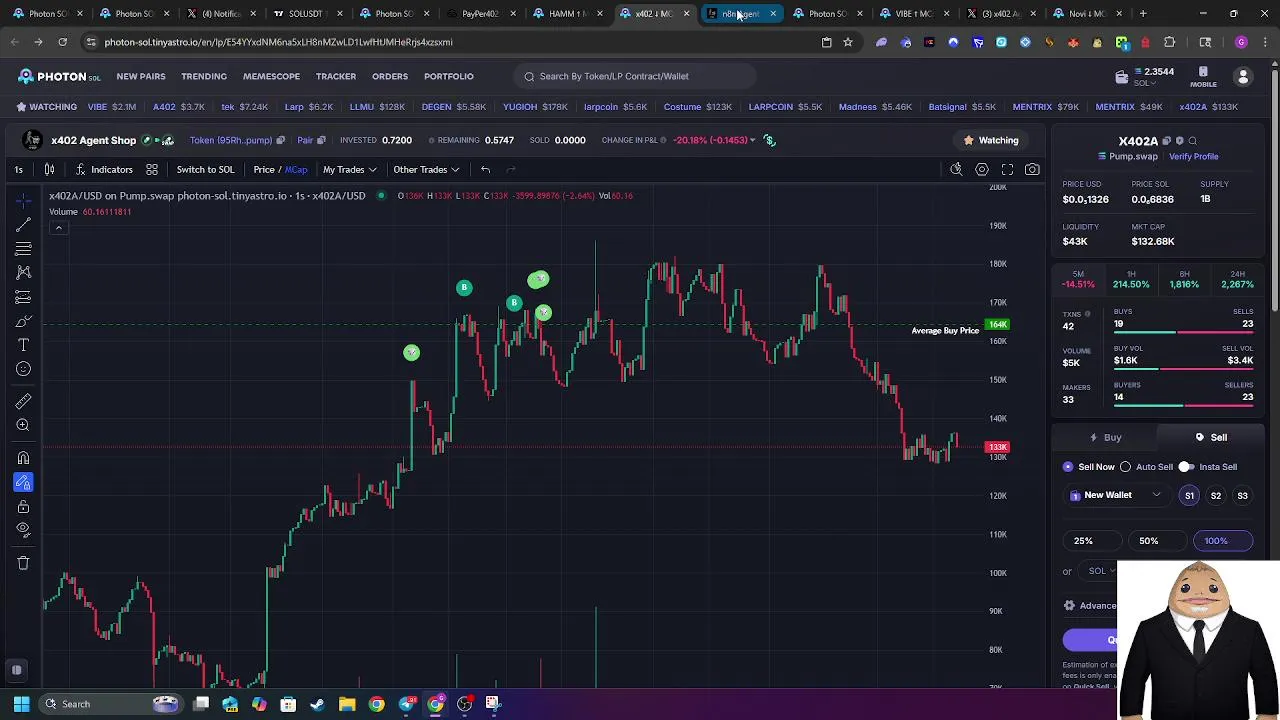Expand the Other Trades dropdown
1280x720 pixels.
click(426, 169)
